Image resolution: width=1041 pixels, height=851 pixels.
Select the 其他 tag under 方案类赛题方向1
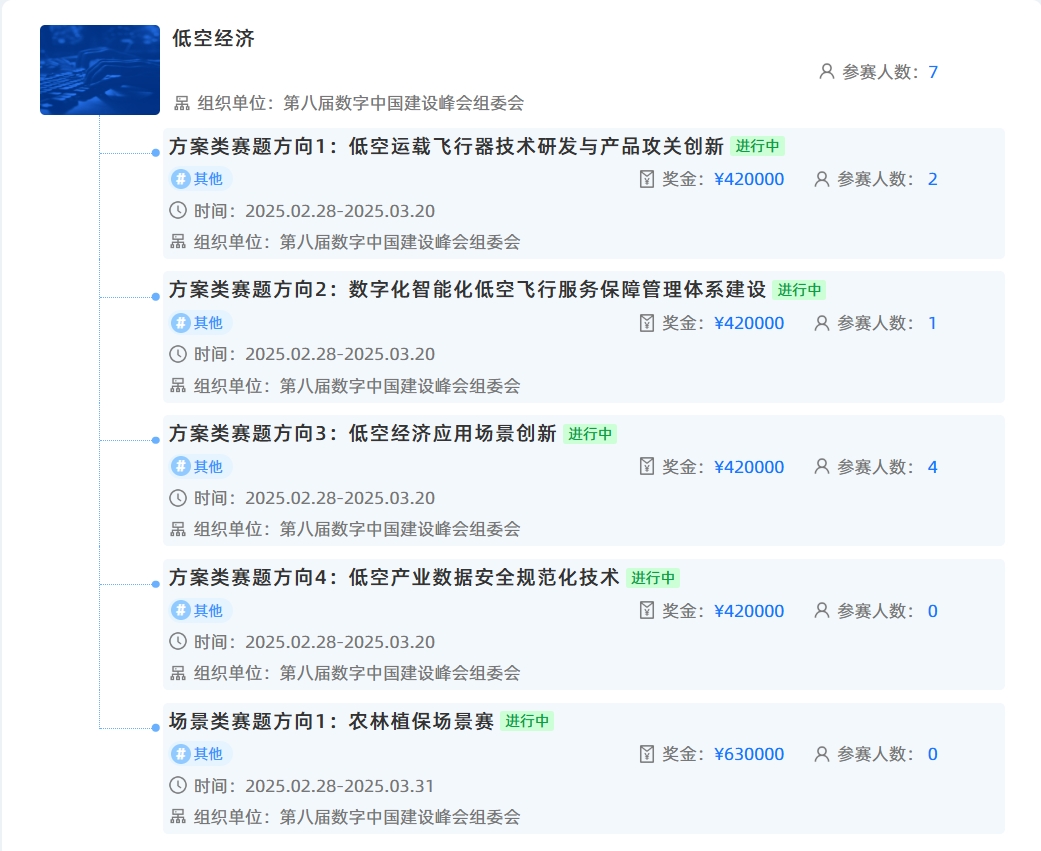click(198, 179)
